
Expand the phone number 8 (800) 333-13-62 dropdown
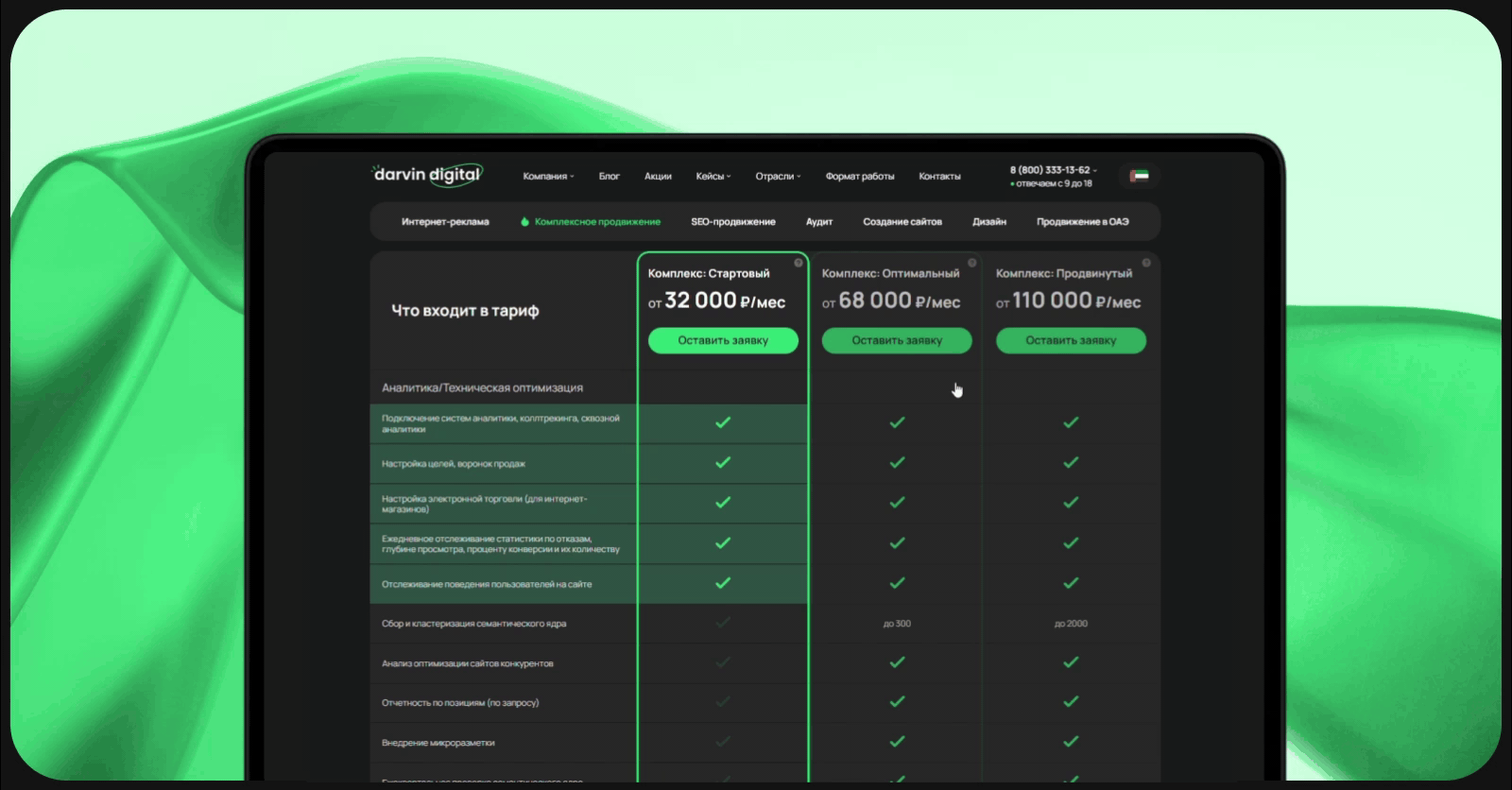pos(1054,170)
